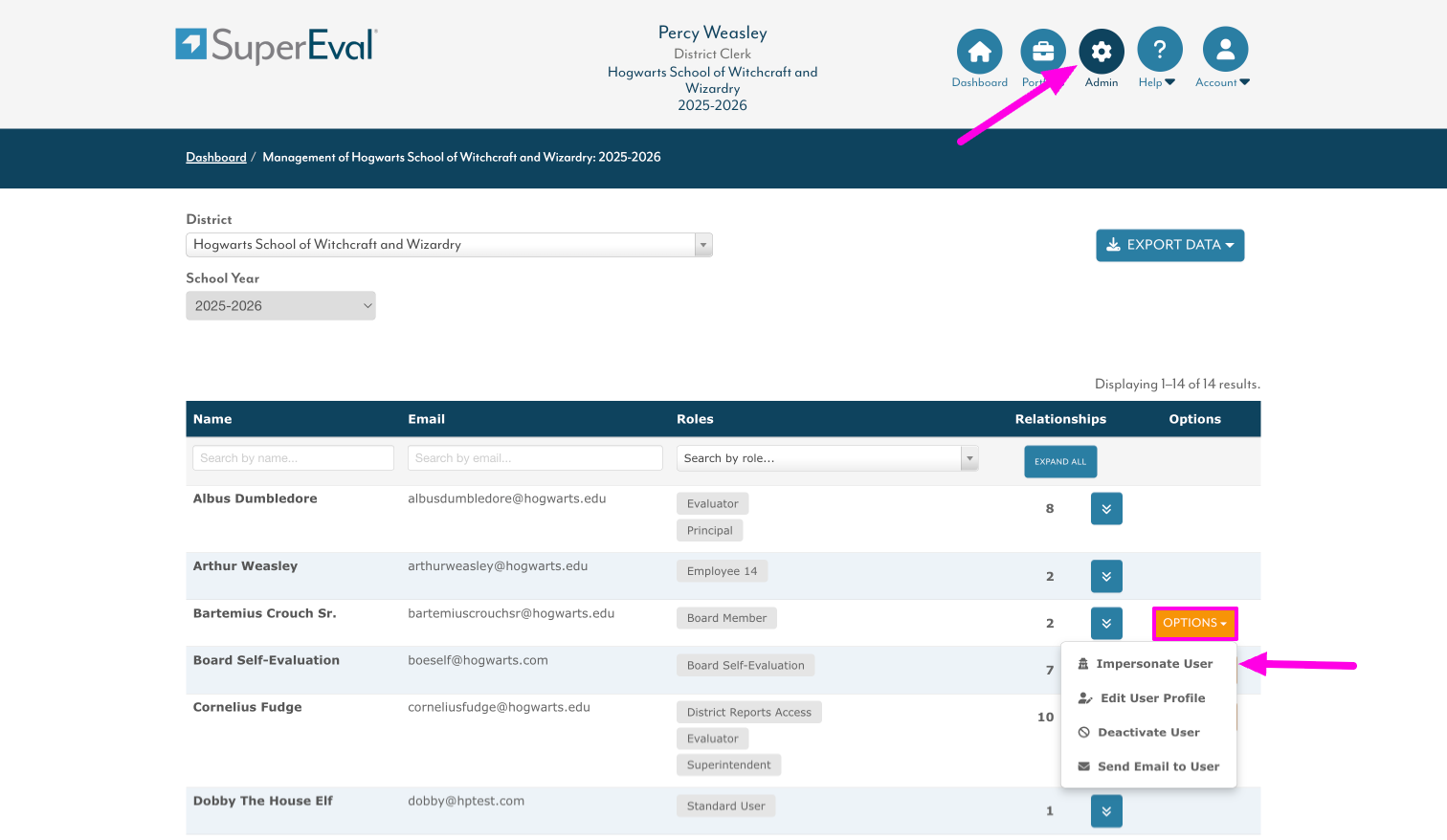The image size is (1447, 840).
Task: Click albusdumbledore@hogwarts.edu email
Action: tap(506, 498)
